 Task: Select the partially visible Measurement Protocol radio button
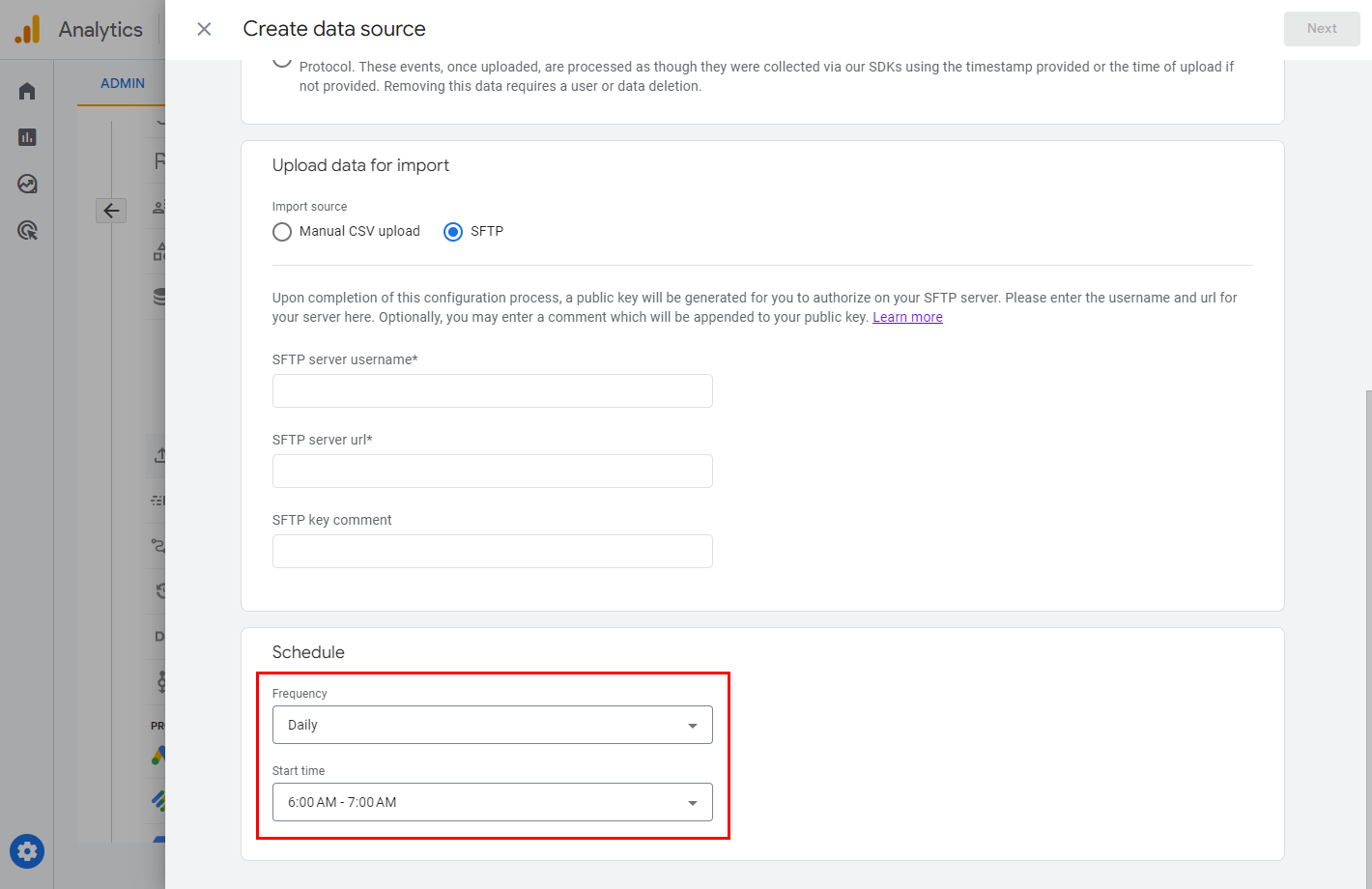[x=282, y=61]
